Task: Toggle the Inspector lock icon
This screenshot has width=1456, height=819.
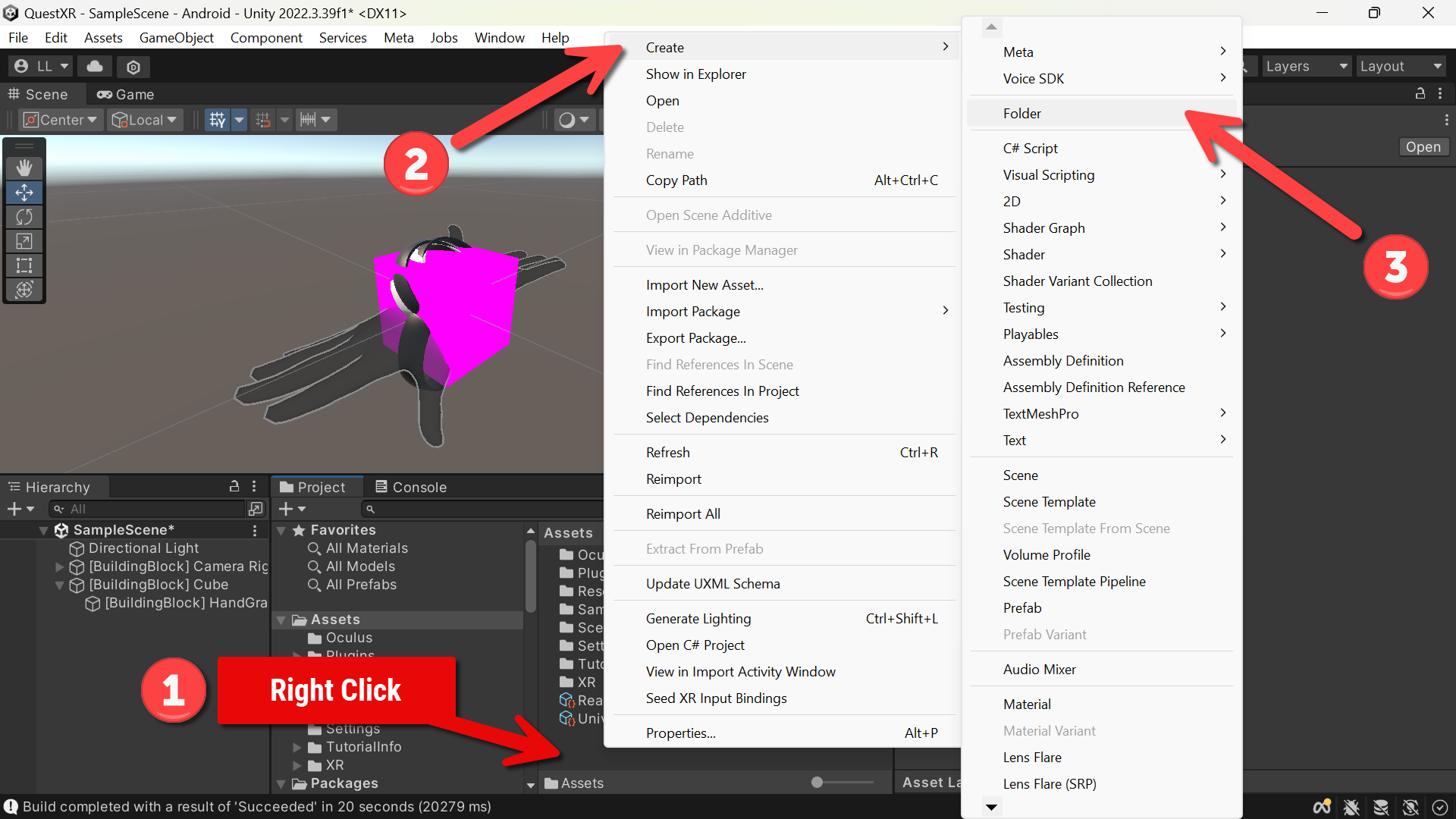Action: click(1420, 93)
